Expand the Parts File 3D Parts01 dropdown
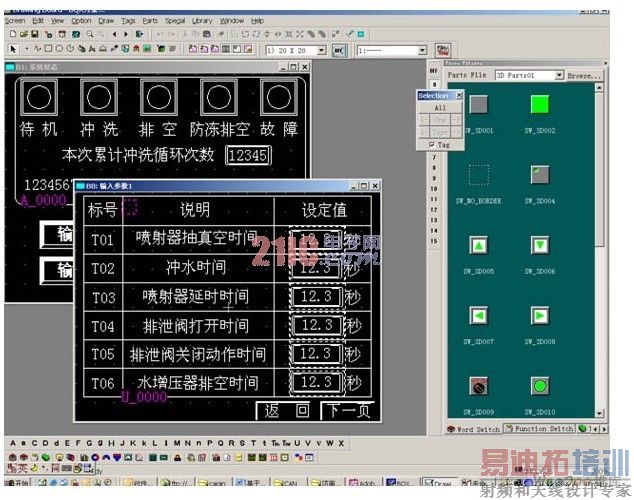The width and height of the screenshot is (634, 500). [559, 75]
